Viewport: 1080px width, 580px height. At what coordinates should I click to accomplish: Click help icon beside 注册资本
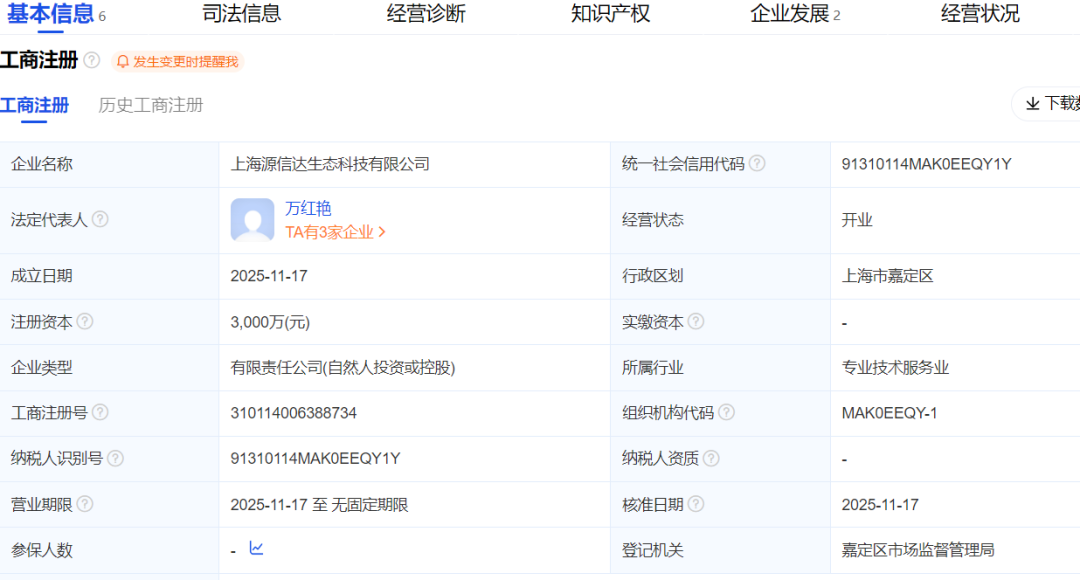pyautogui.click(x=85, y=322)
